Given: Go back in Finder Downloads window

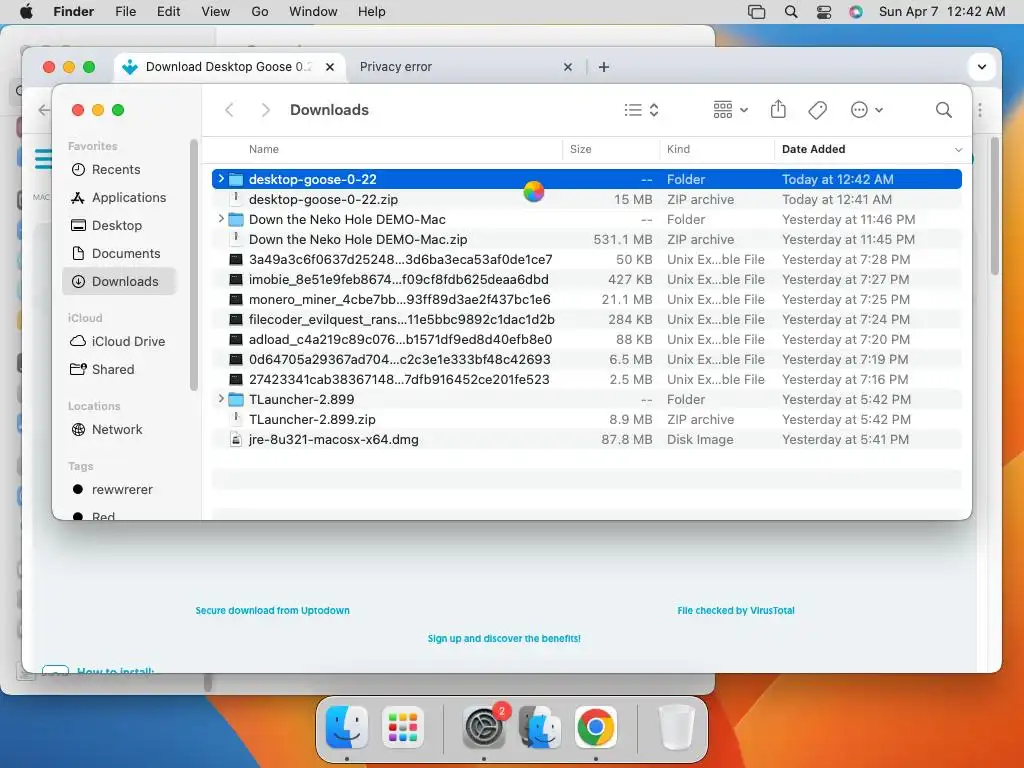Looking at the screenshot, I should click(229, 110).
